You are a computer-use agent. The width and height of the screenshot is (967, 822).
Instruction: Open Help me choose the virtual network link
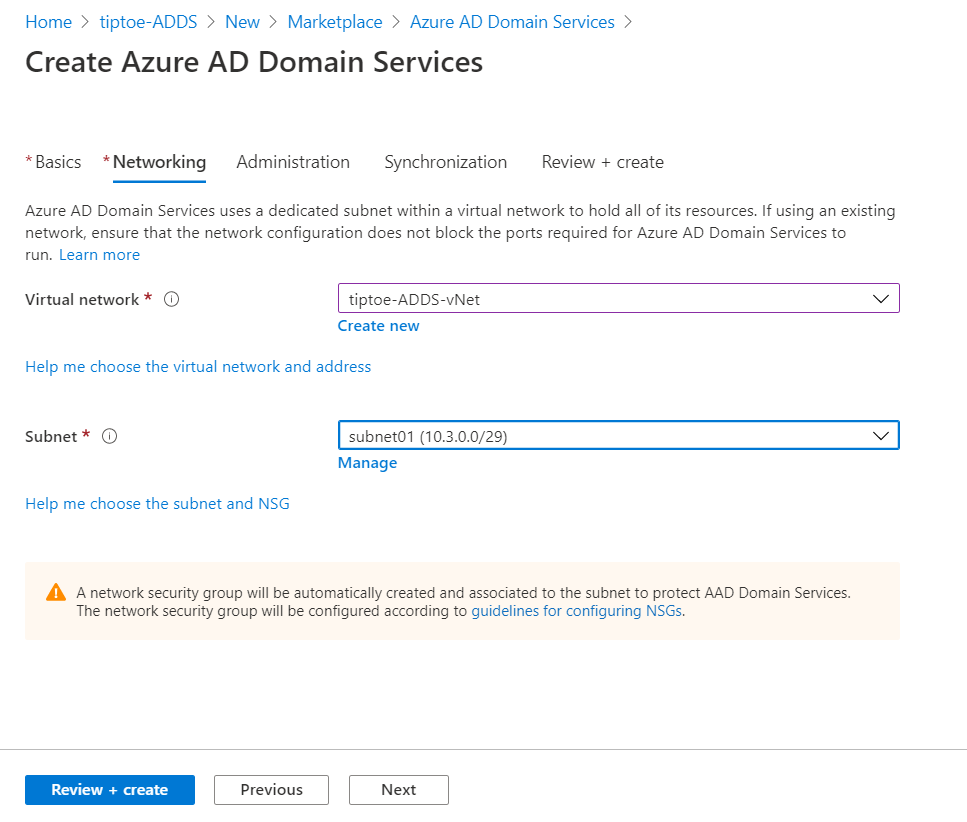click(198, 367)
